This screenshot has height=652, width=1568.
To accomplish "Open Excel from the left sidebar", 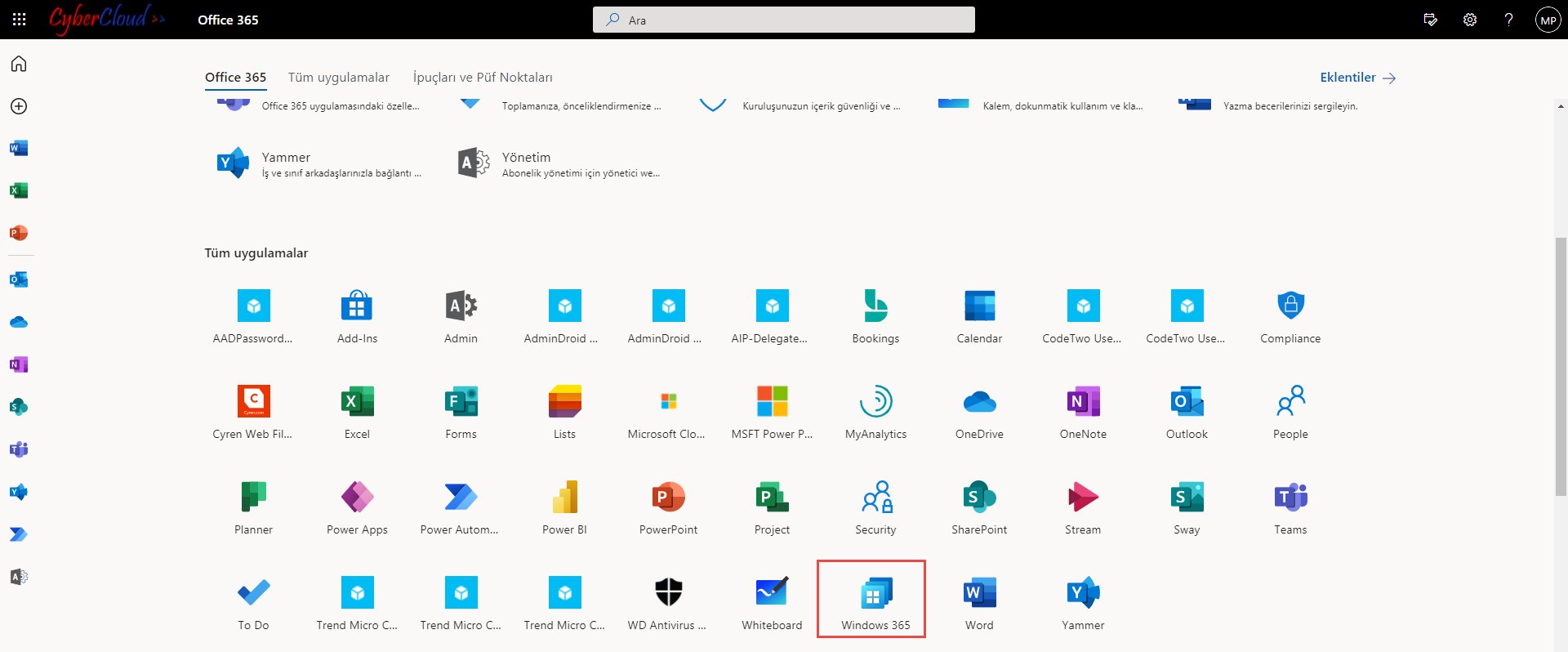I will pyautogui.click(x=19, y=190).
